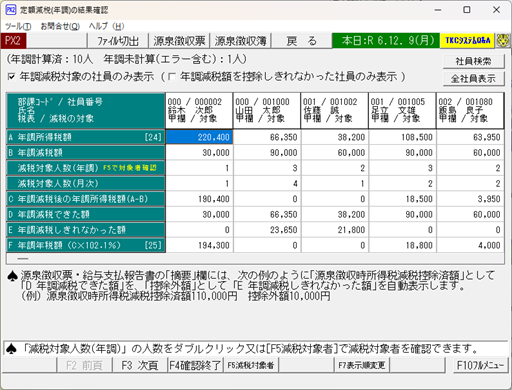Click the 63,950 cell
The height and width of the screenshot is (390, 512).
point(470,137)
